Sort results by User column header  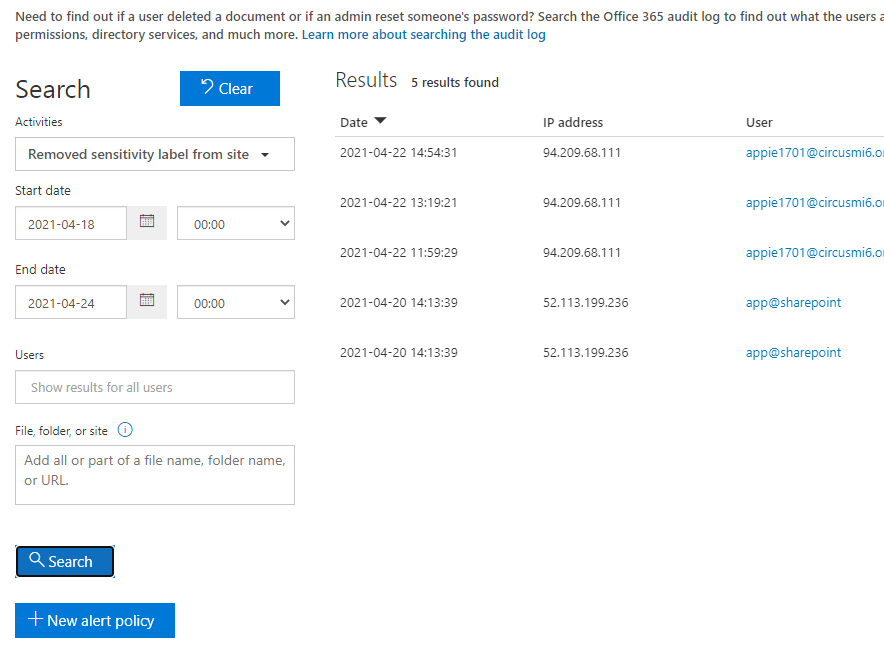[759, 123]
